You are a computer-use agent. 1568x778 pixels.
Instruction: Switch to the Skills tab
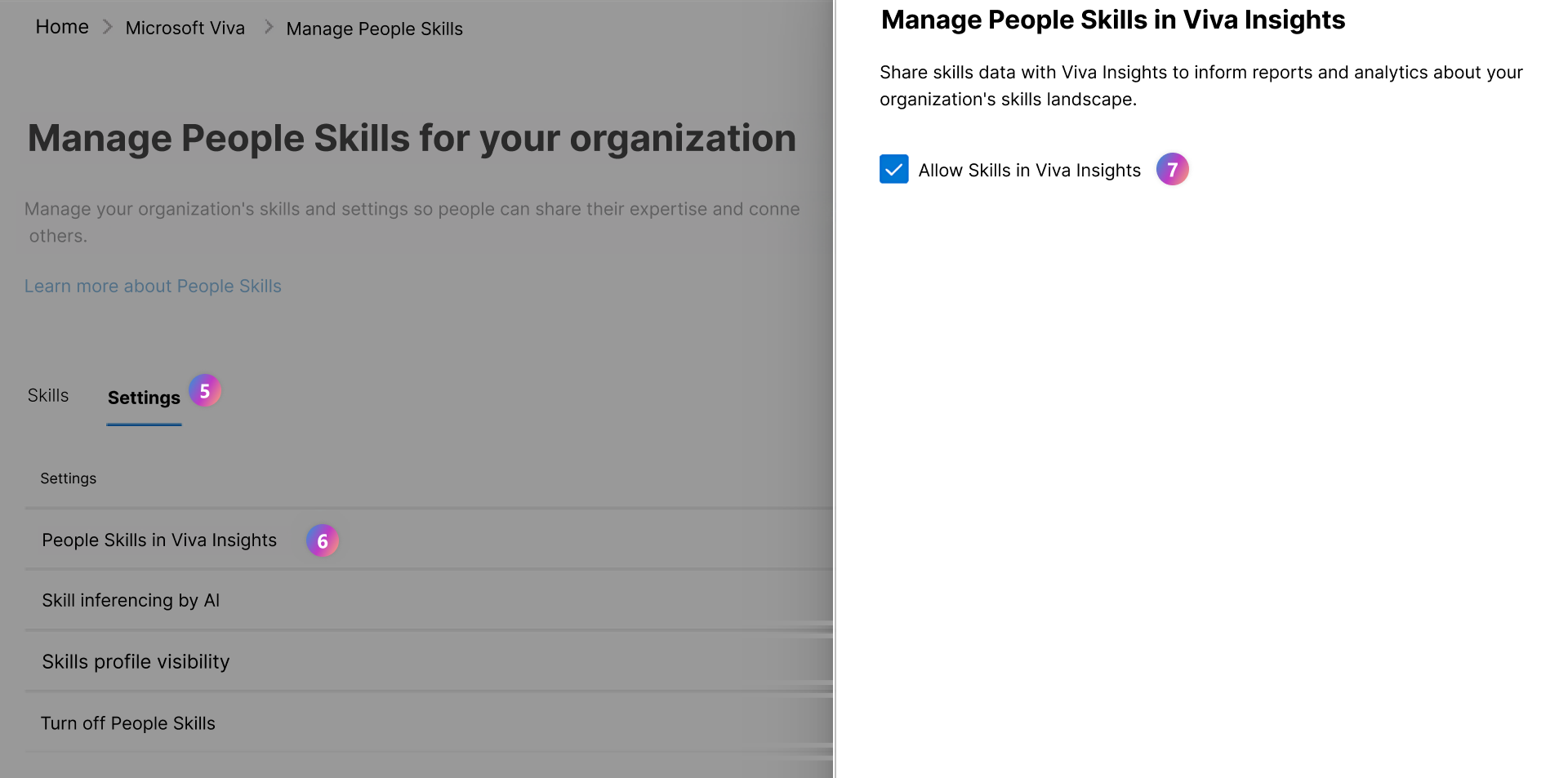pyautogui.click(x=47, y=395)
